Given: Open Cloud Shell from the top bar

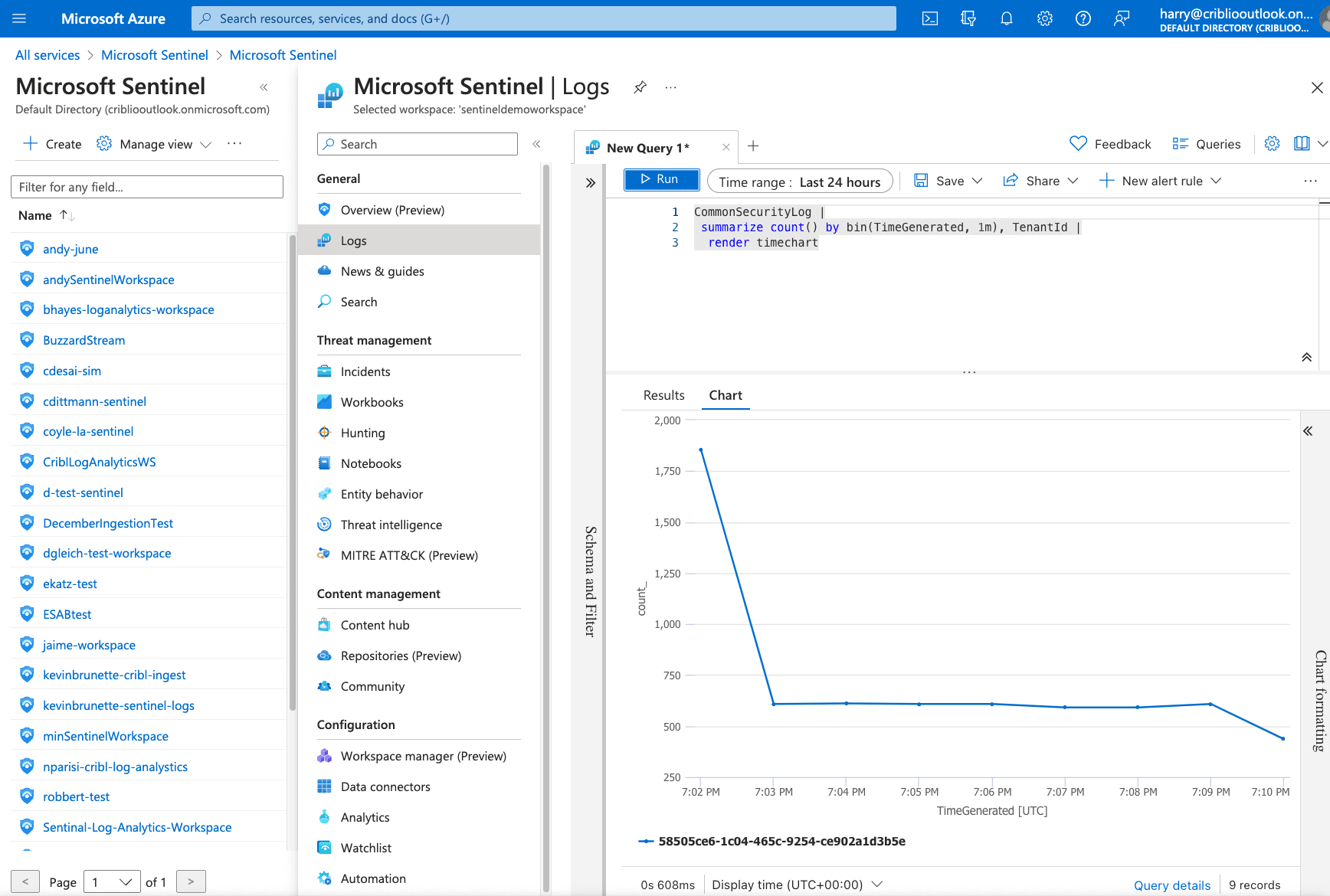Looking at the screenshot, I should (x=930, y=18).
